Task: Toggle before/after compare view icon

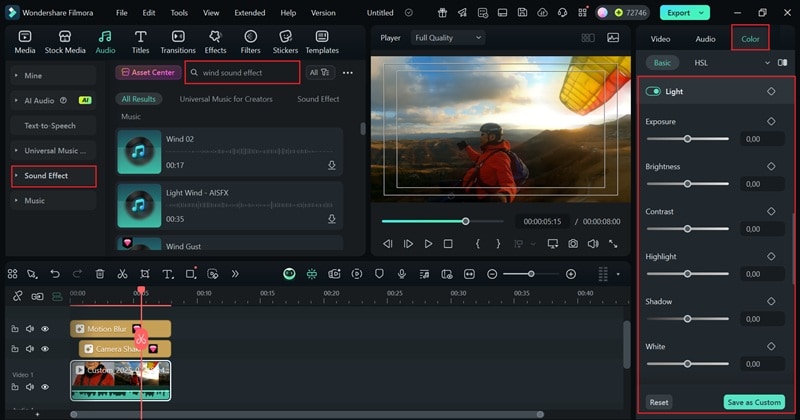Action: [782, 63]
